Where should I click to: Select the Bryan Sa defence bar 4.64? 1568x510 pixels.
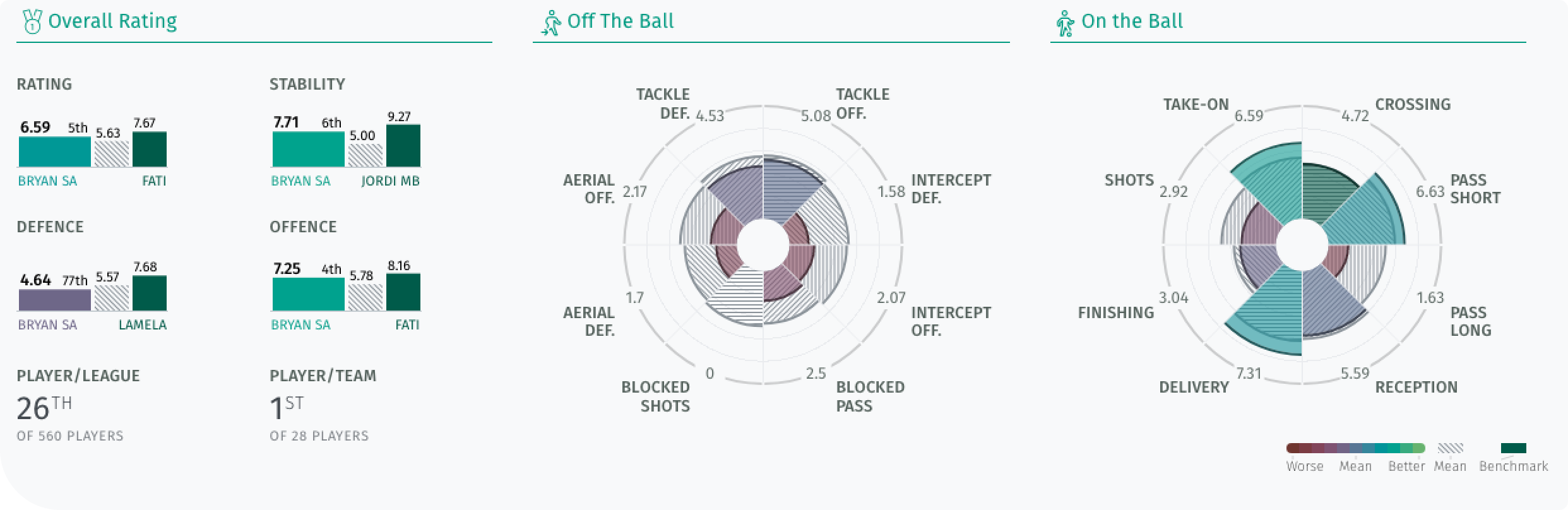point(55,300)
